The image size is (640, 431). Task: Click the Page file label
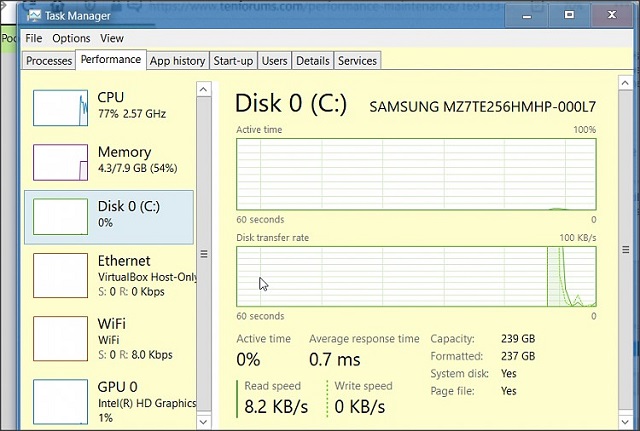coord(452,391)
